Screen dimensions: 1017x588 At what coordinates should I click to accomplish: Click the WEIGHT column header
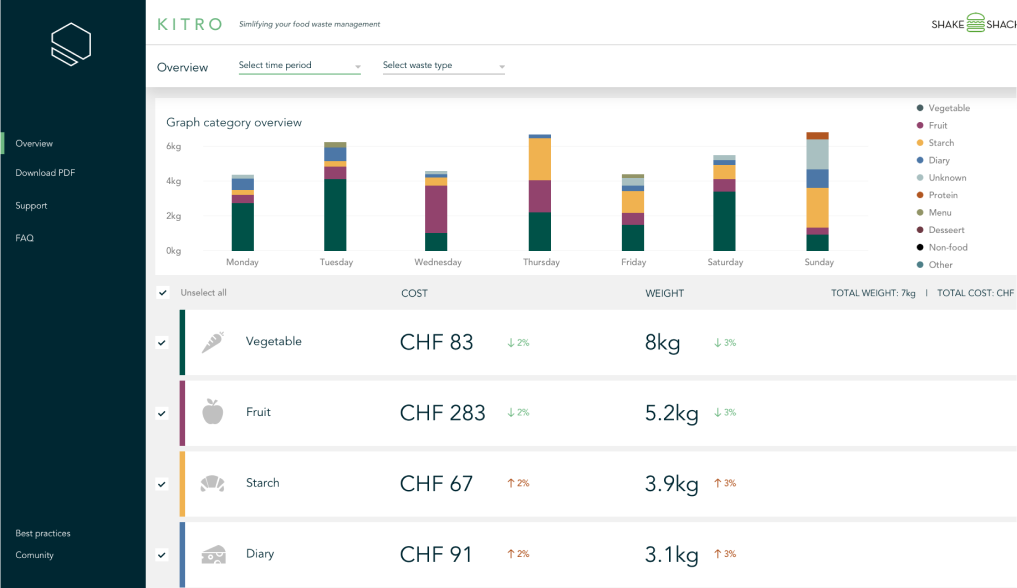(664, 293)
